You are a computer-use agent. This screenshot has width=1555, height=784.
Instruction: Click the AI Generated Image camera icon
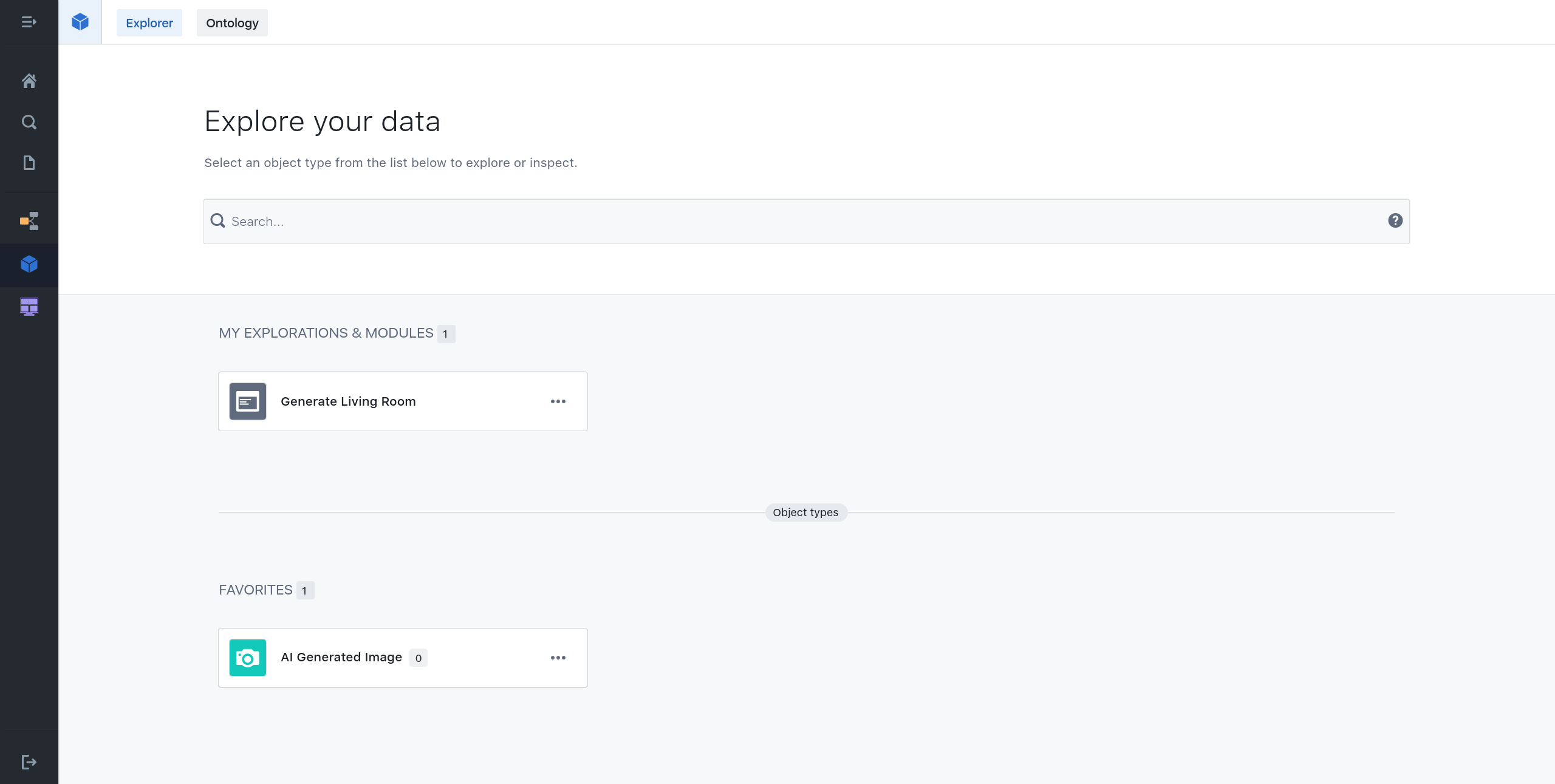click(x=247, y=658)
